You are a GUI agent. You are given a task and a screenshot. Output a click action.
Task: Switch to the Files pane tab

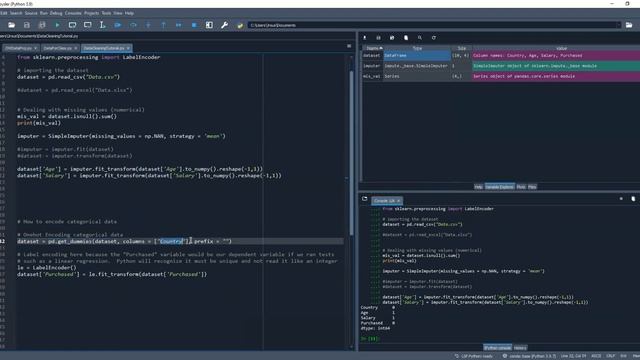[532, 187]
